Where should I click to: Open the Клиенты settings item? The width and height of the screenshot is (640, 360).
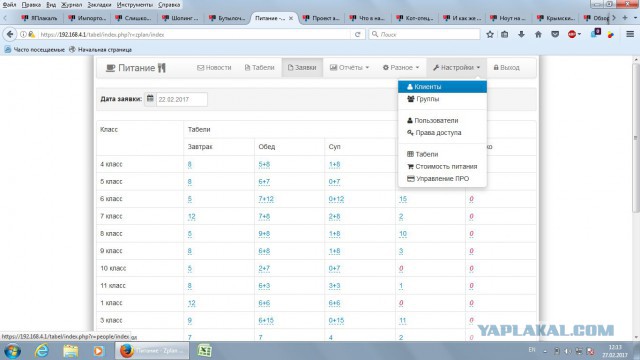coord(442,87)
